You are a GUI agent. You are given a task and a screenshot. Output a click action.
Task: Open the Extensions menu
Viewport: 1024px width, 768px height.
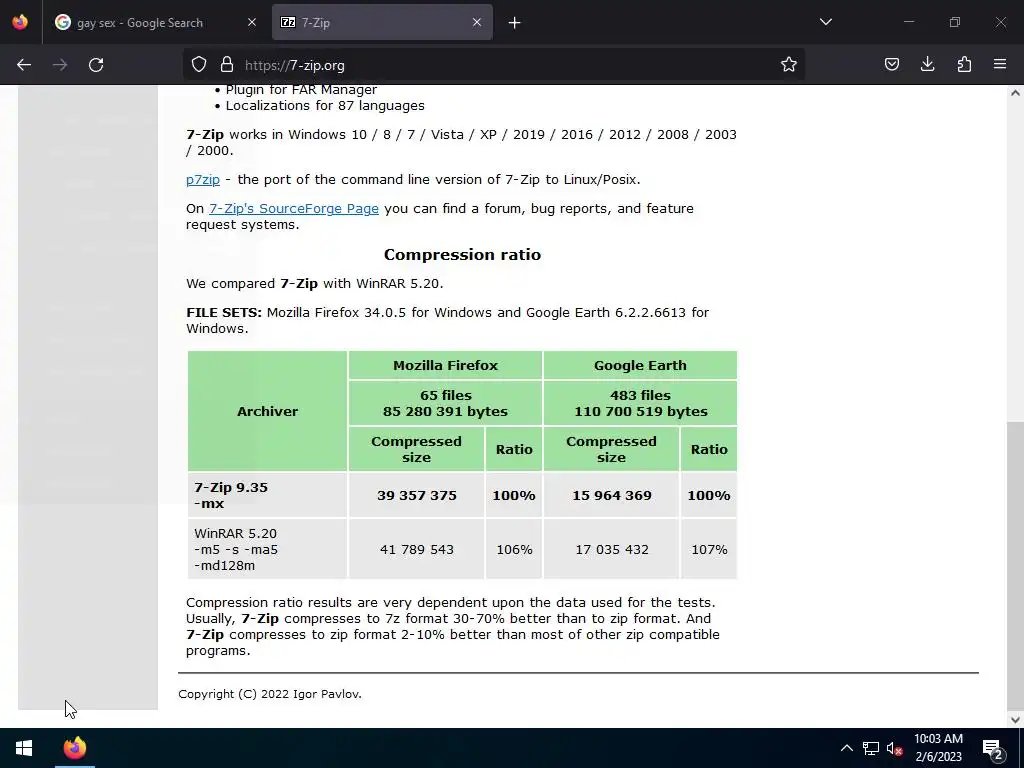click(964, 64)
